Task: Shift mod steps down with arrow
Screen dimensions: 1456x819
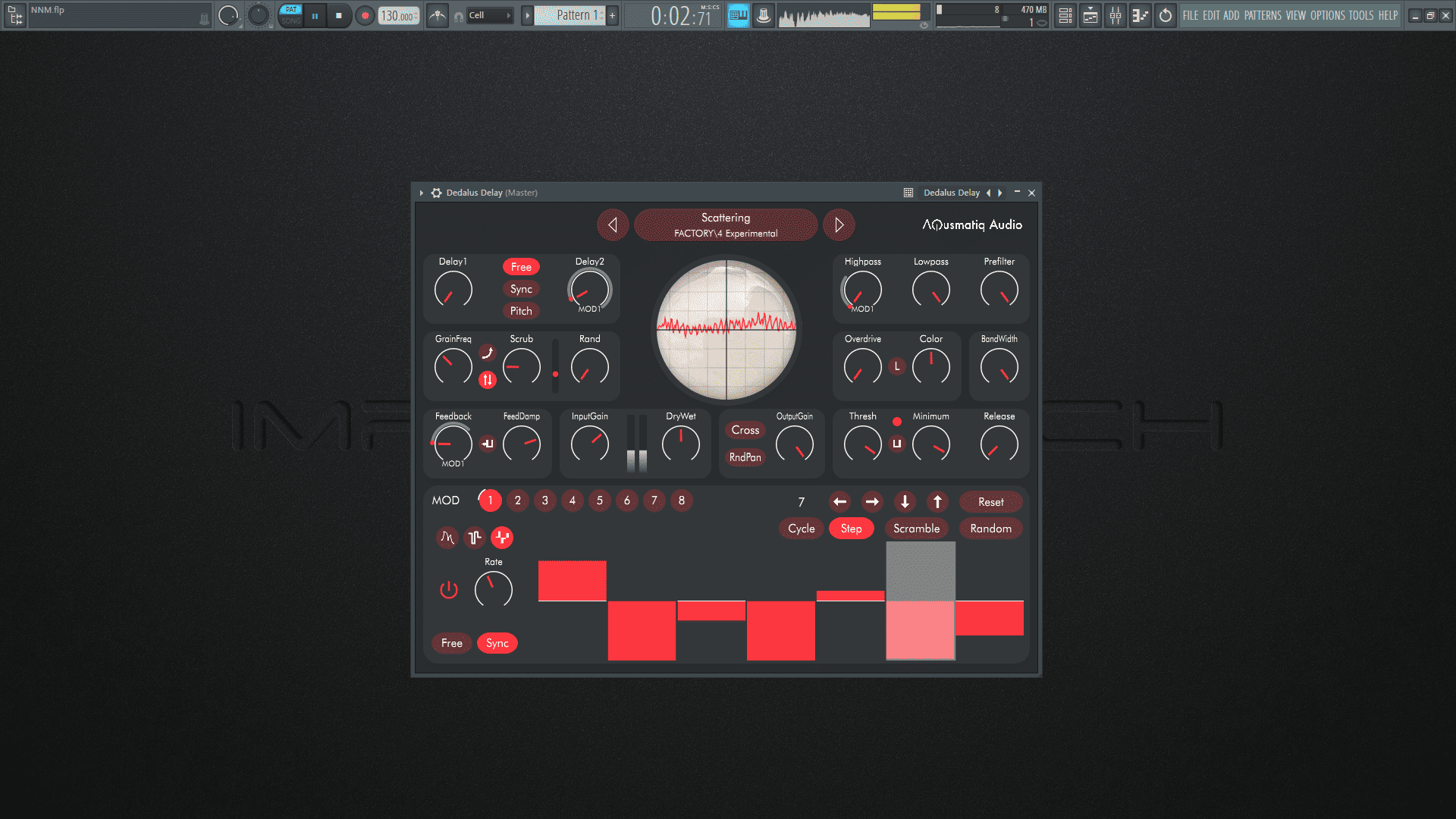Action: [x=905, y=502]
